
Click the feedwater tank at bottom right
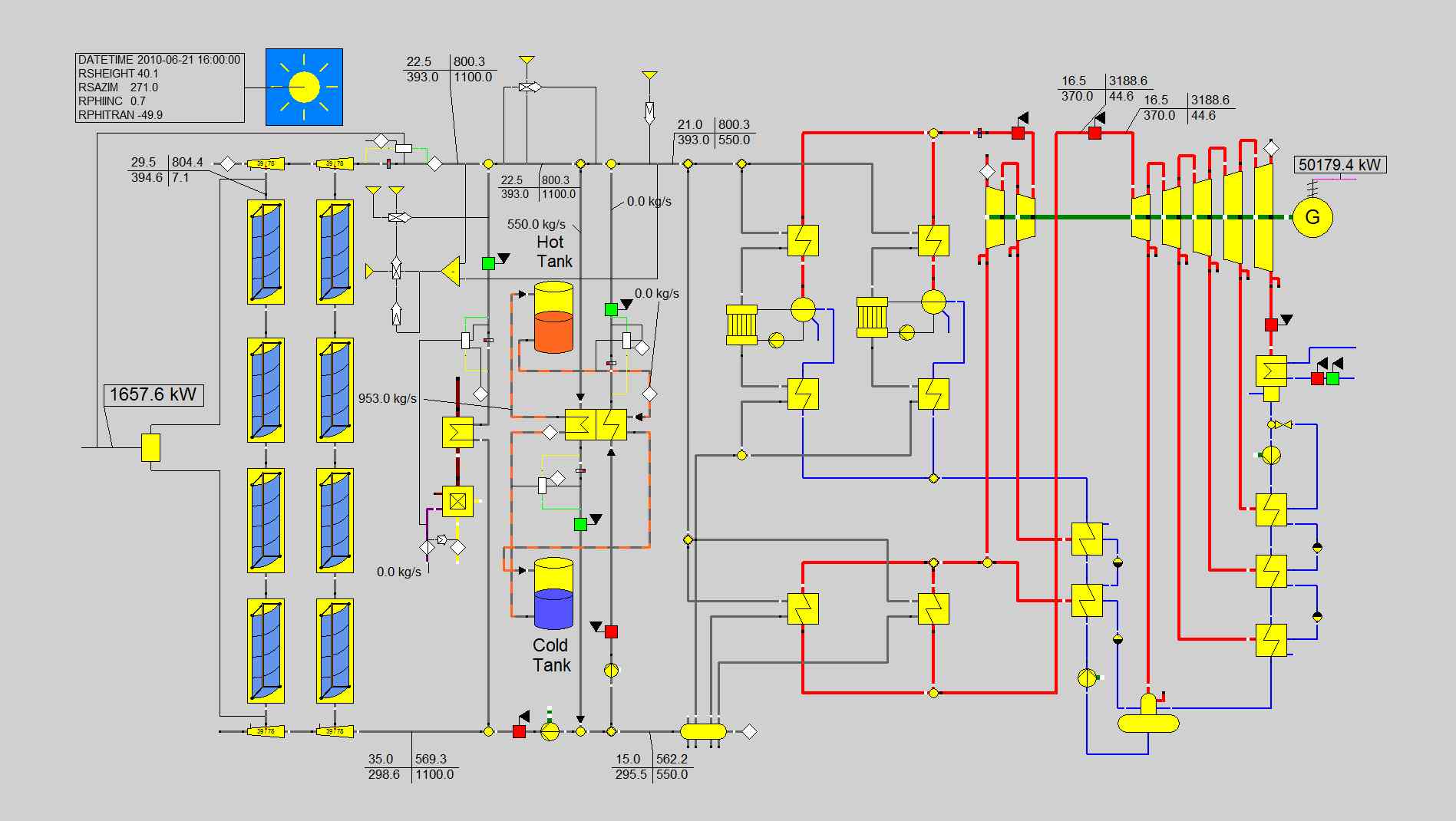tap(1147, 717)
